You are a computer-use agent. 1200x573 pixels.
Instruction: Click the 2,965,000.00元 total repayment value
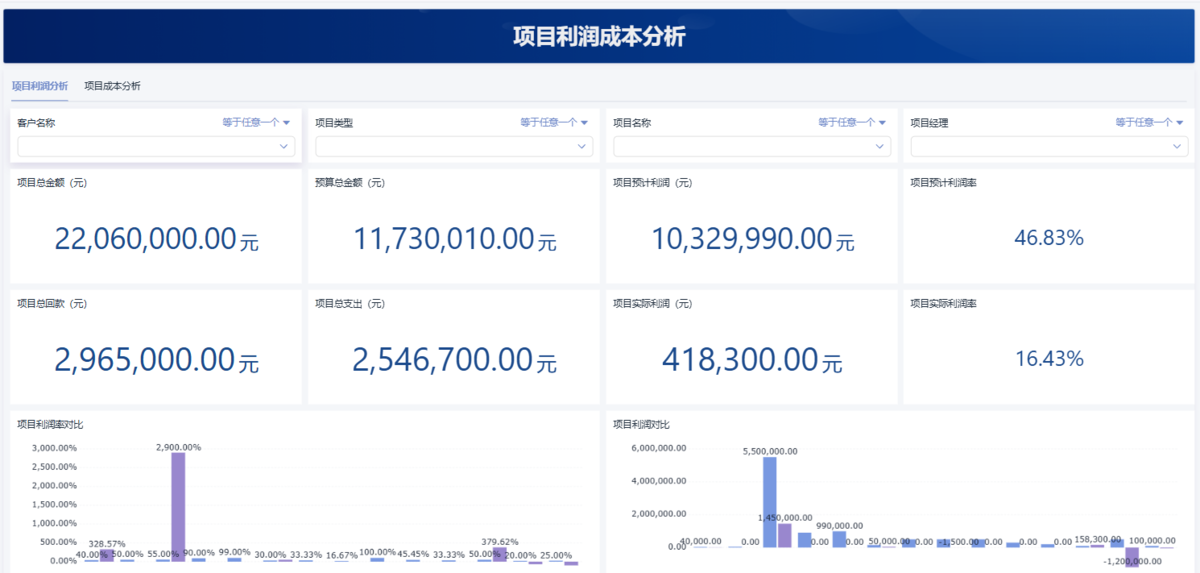(156, 360)
